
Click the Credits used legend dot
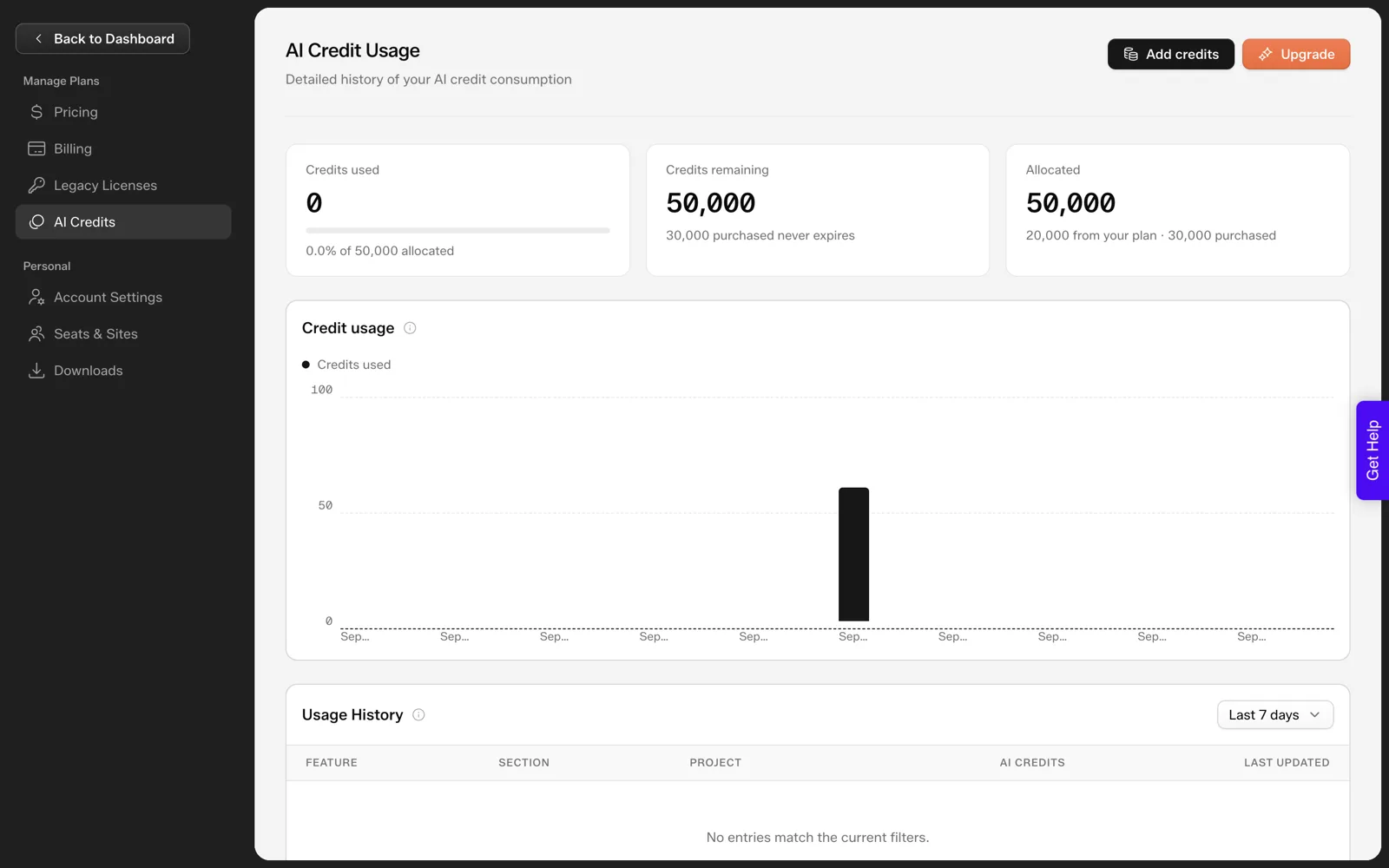[x=306, y=365]
